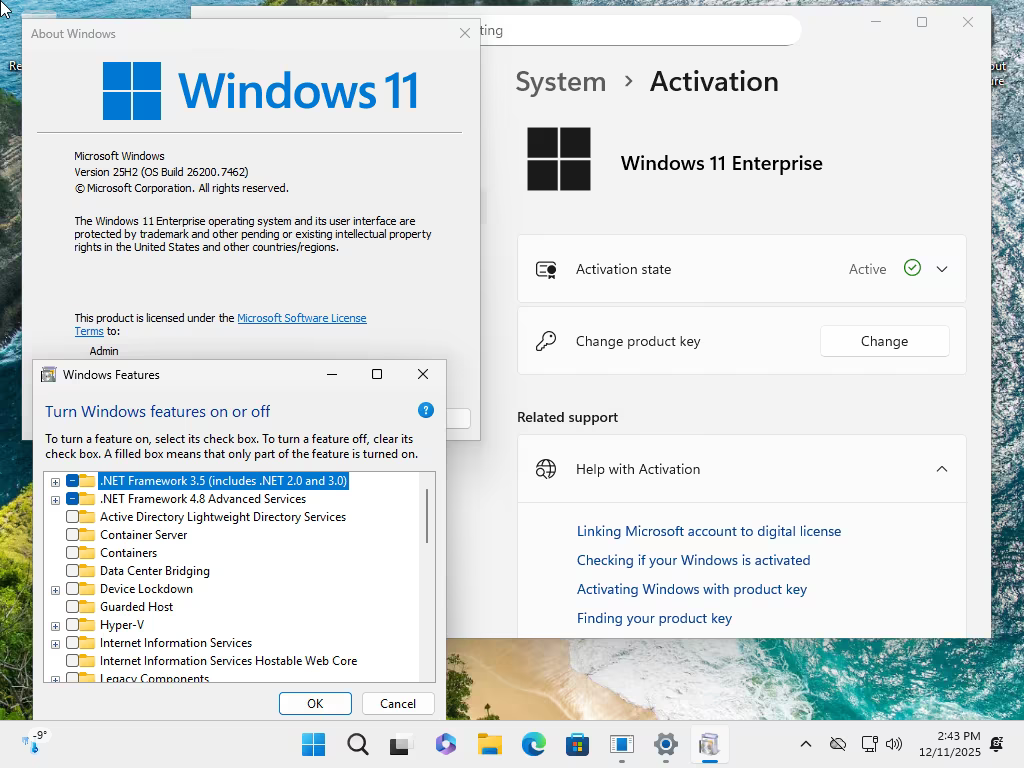Open Checking if your Windows is activated

[x=693, y=560]
